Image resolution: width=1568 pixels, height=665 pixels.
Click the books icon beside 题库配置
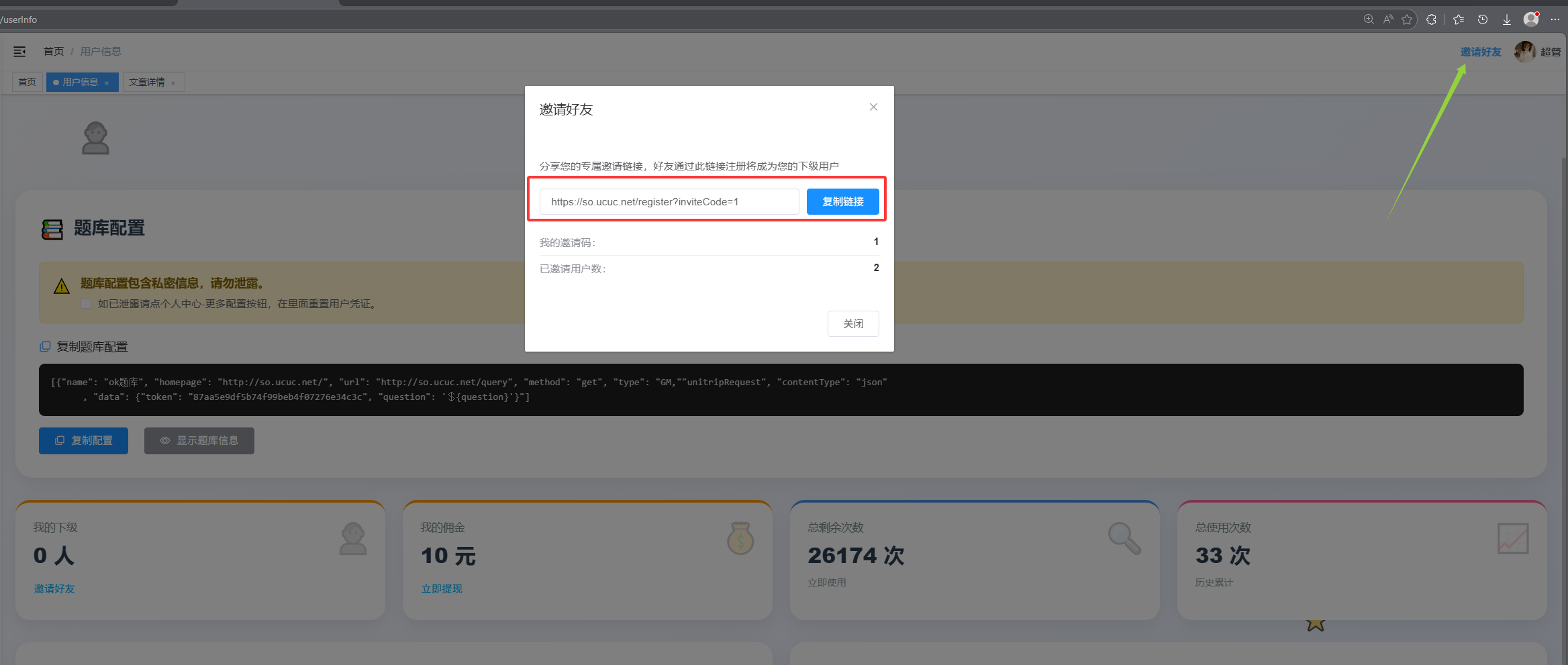coord(52,229)
